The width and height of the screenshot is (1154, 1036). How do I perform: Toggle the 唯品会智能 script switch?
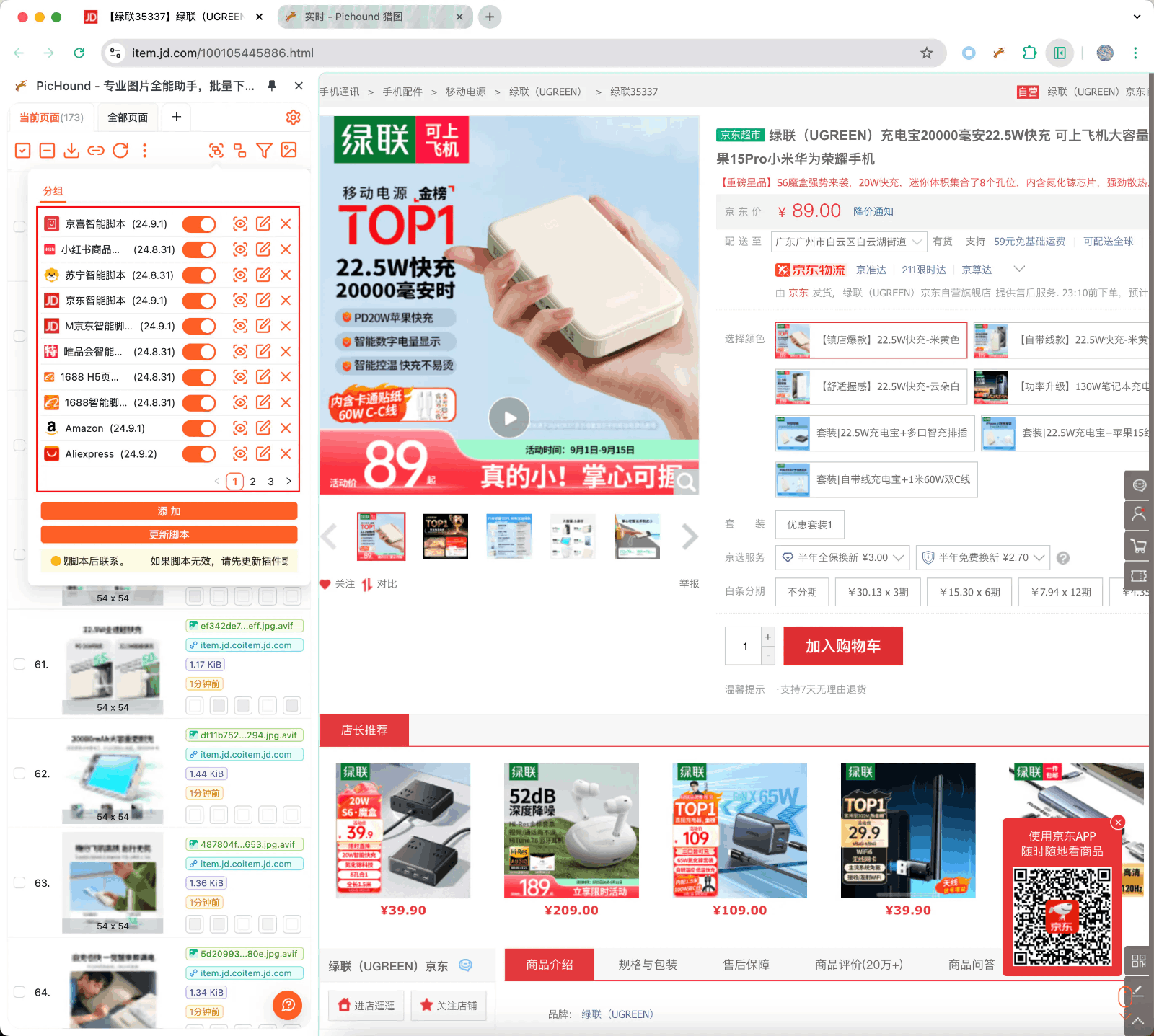198,352
